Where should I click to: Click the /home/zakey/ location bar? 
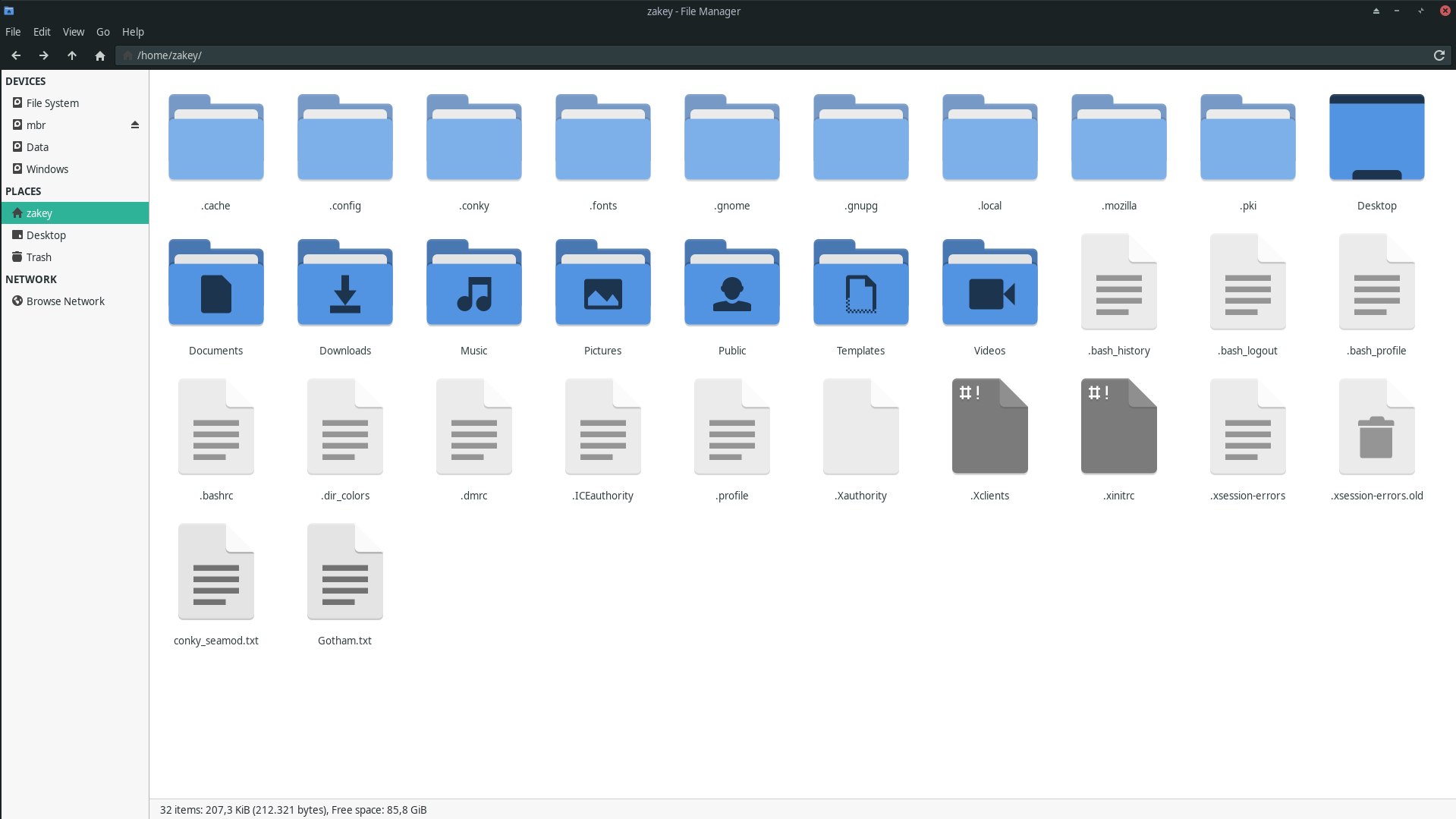759,55
